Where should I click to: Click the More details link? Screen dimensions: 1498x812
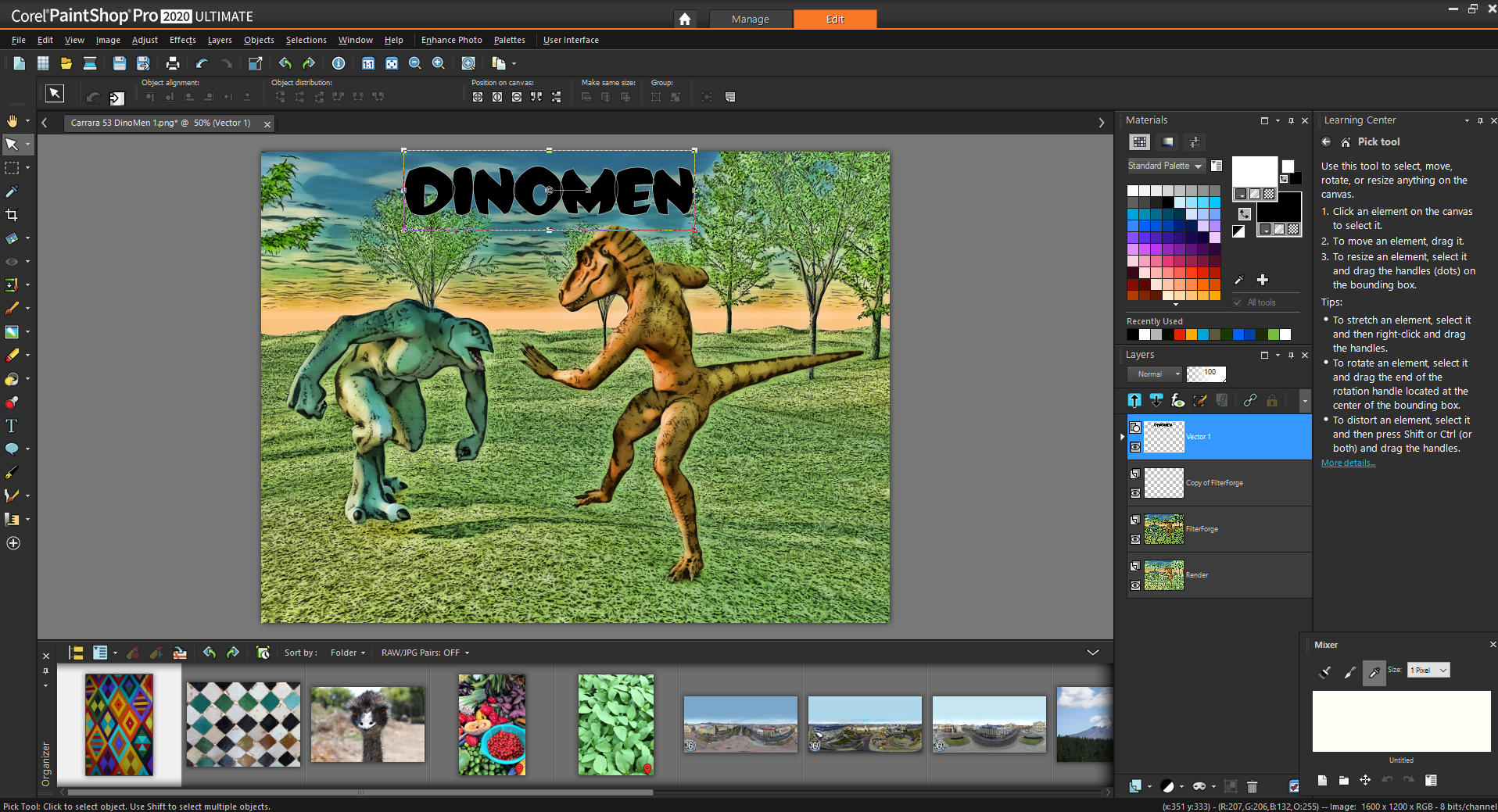click(x=1348, y=463)
